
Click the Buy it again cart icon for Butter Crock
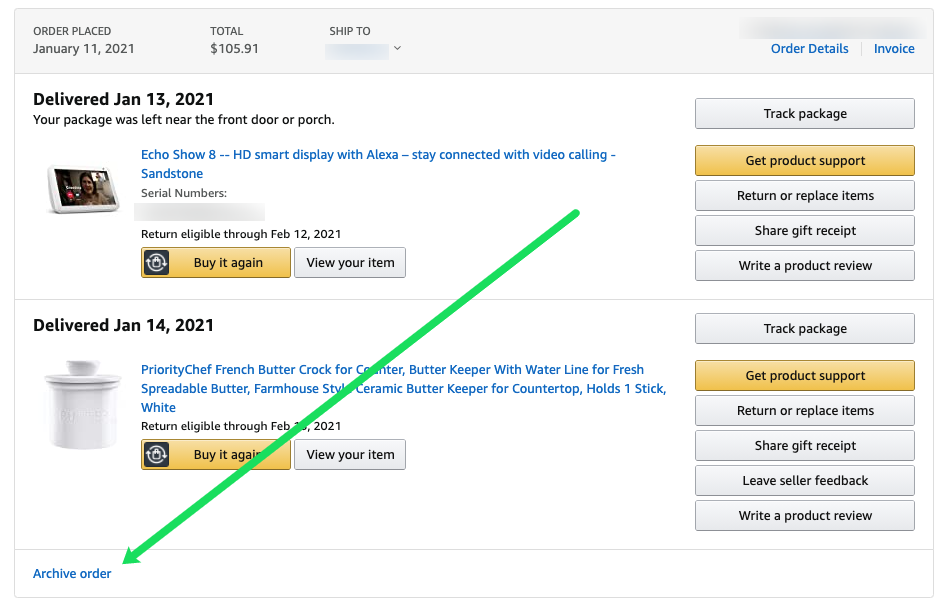(x=156, y=455)
